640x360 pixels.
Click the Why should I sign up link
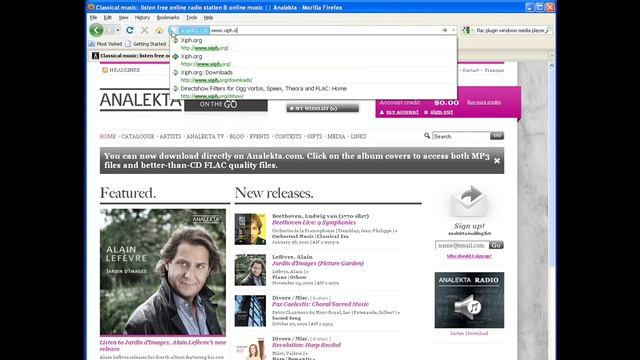[469, 256]
